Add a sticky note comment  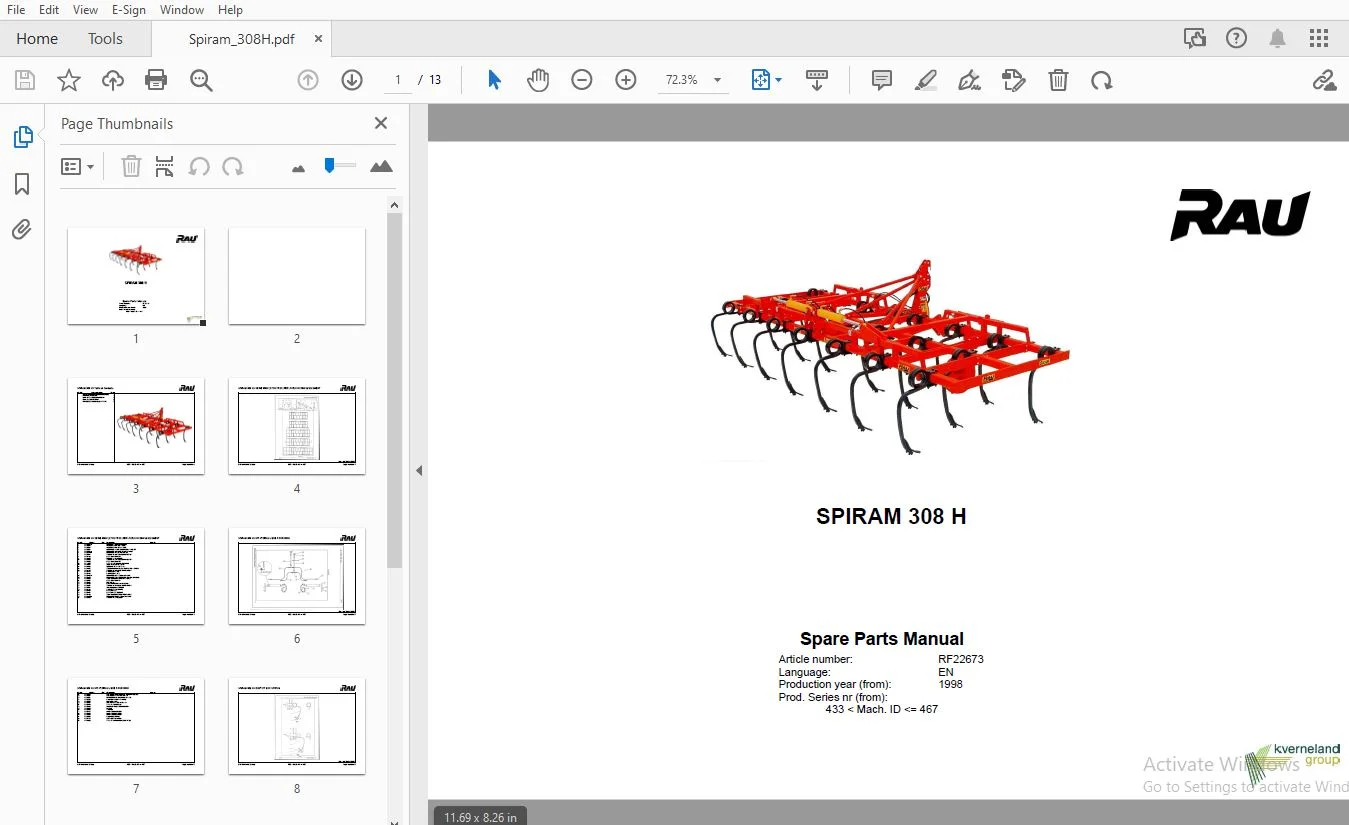(x=882, y=80)
